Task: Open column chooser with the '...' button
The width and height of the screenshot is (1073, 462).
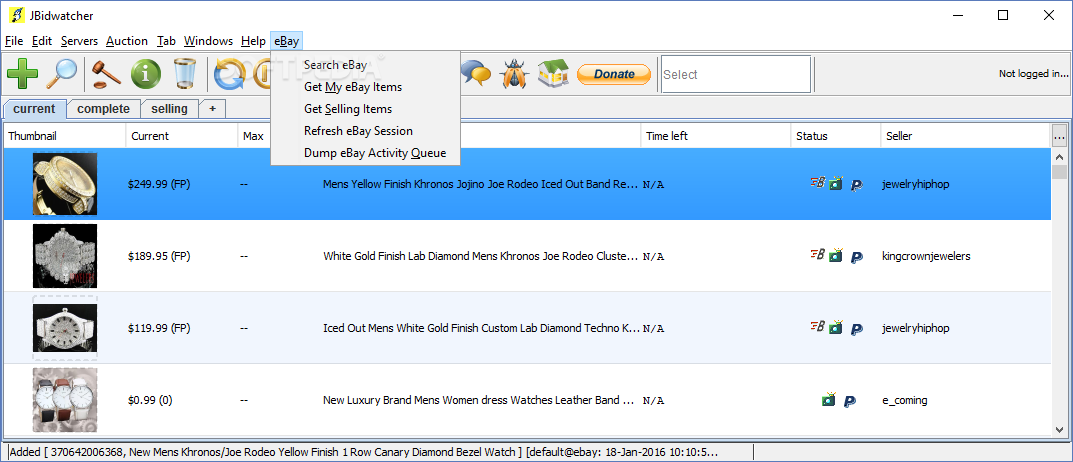Action: 1059,136
